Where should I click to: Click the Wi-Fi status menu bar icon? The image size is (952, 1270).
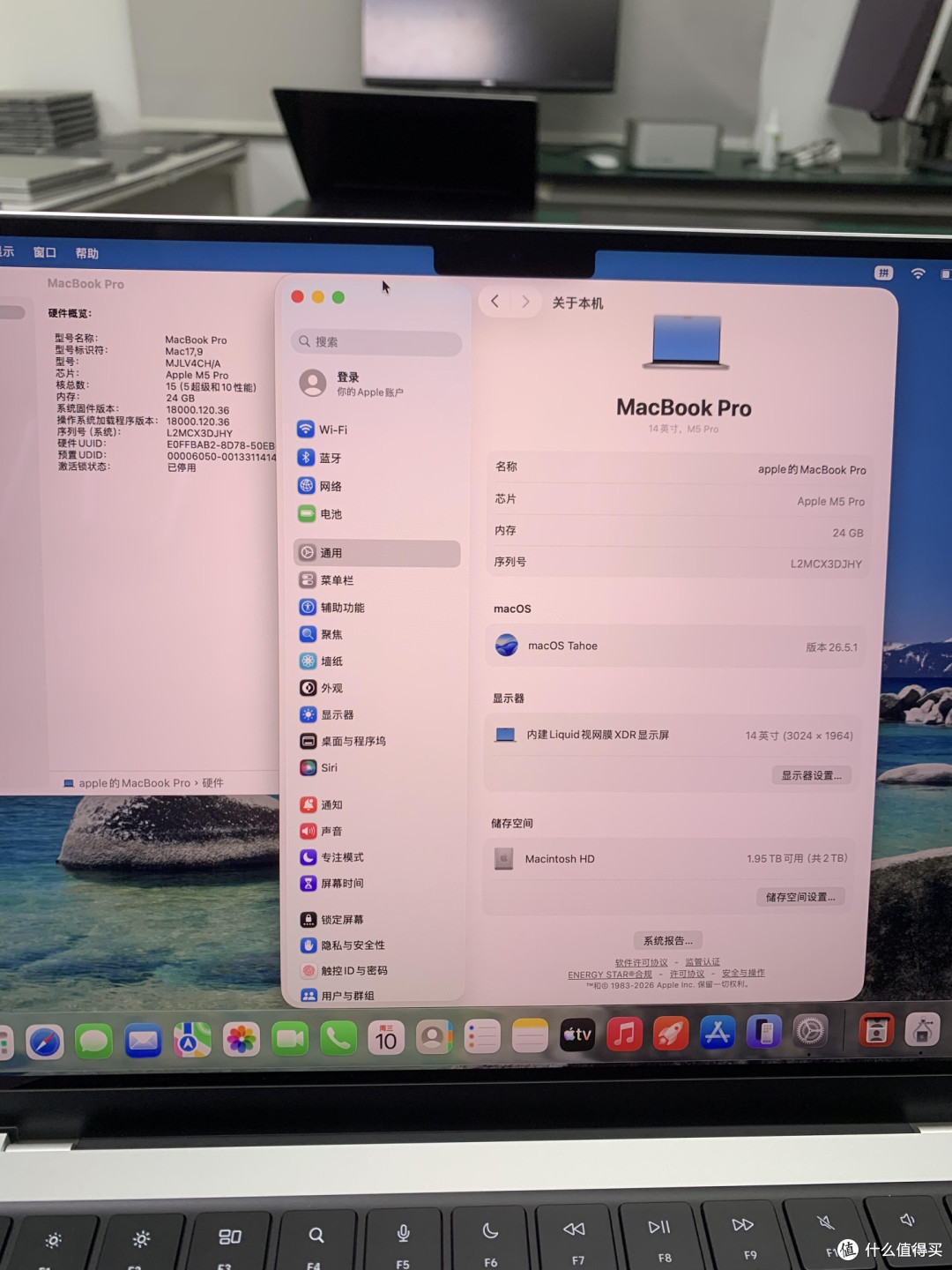click(x=918, y=274)
